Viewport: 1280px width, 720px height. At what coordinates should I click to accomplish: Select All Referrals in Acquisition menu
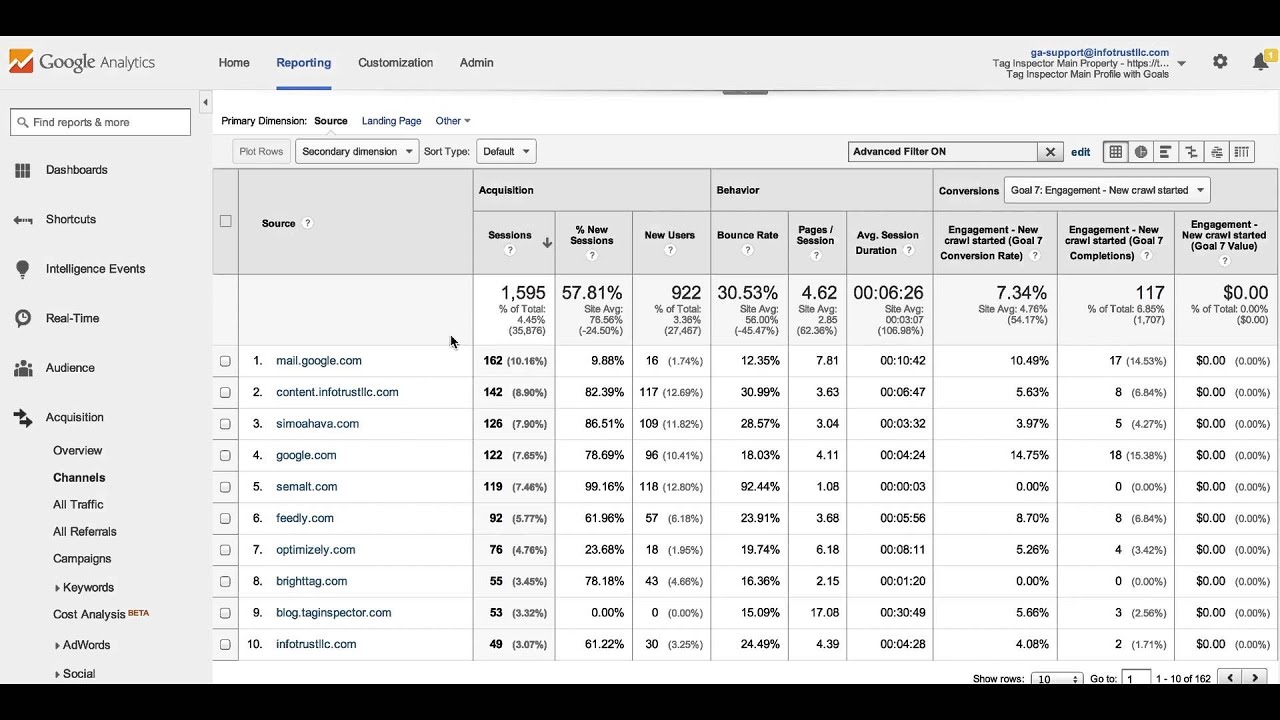click(x=85, y=532)
